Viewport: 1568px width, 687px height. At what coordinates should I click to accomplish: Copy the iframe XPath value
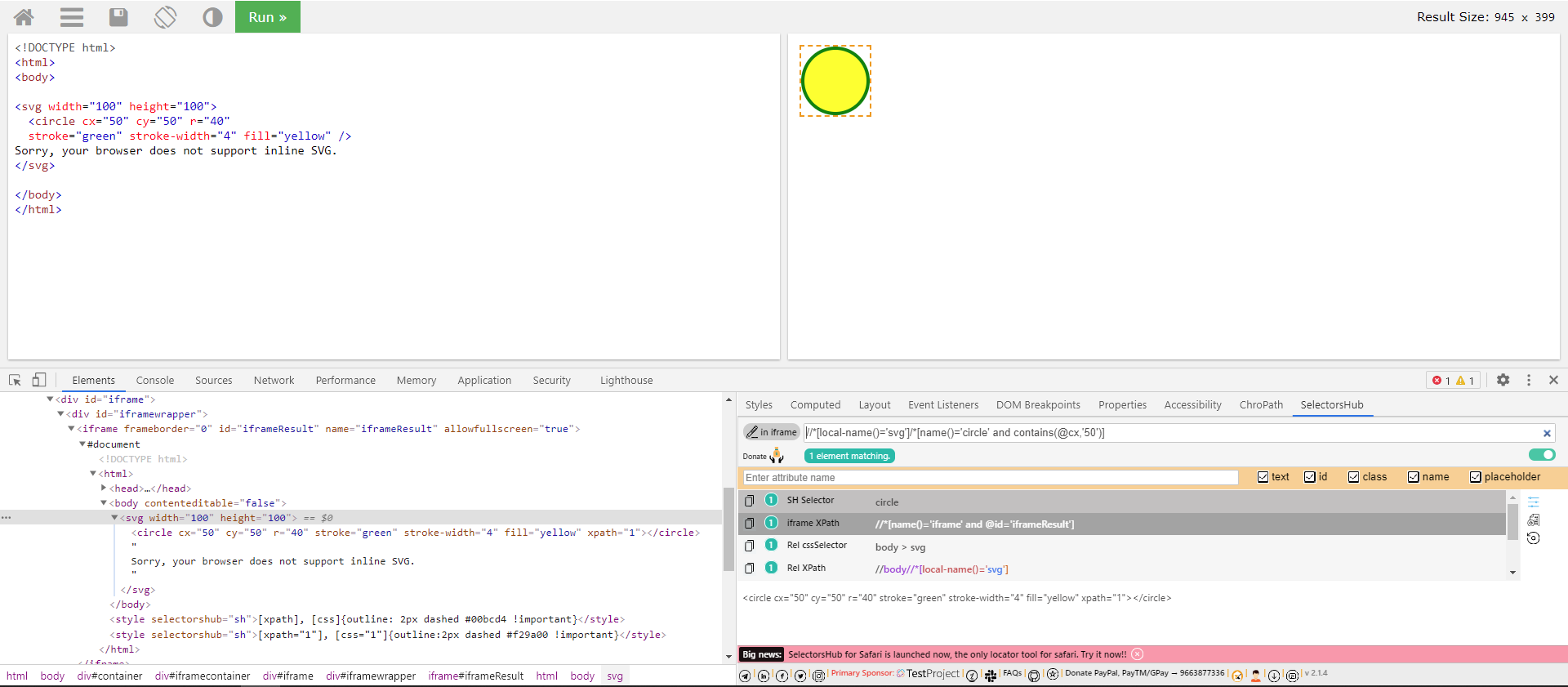tap(749, 524)
